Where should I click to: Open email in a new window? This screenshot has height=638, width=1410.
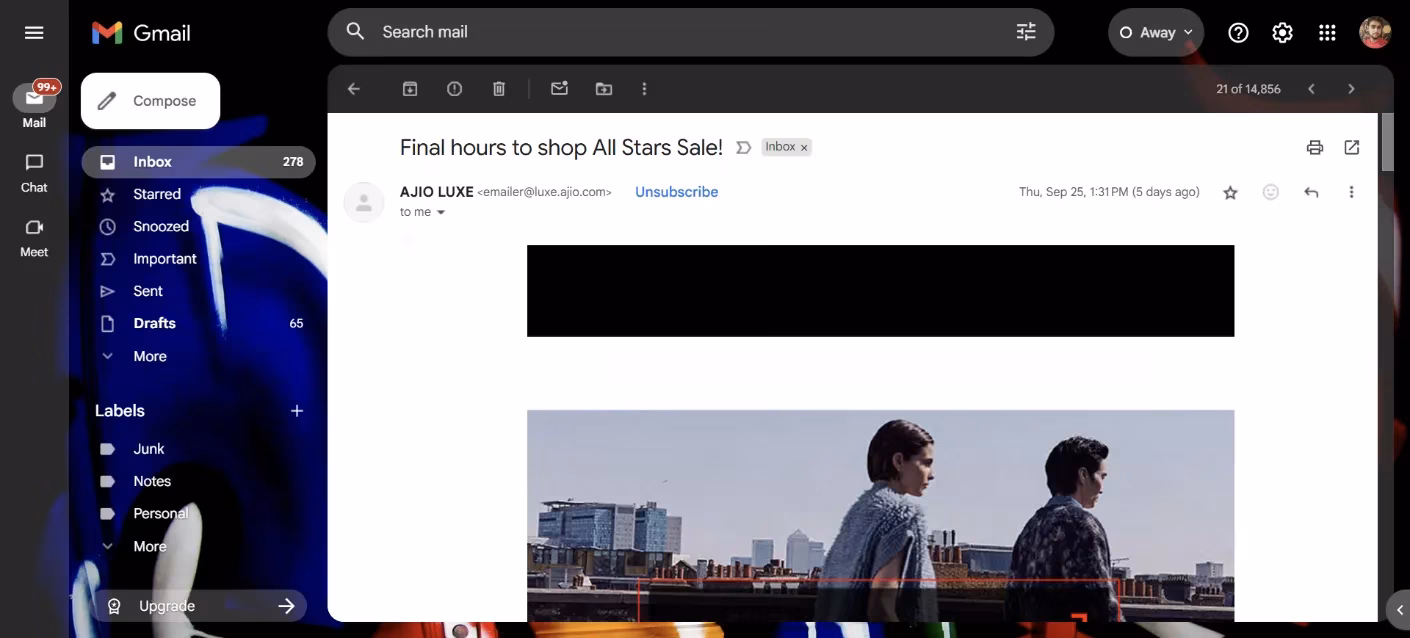coord(1352,148)
